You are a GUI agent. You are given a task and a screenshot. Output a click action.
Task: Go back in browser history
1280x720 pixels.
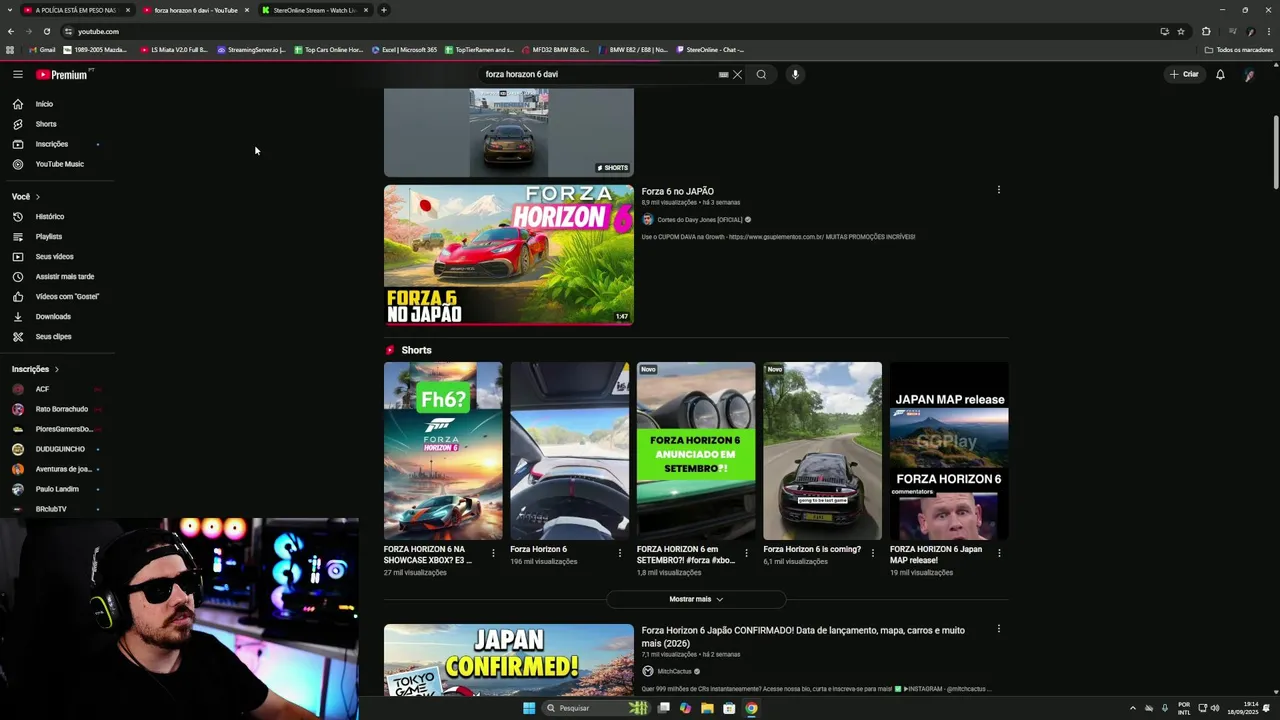pyautogui.click(x=11, y=31)
